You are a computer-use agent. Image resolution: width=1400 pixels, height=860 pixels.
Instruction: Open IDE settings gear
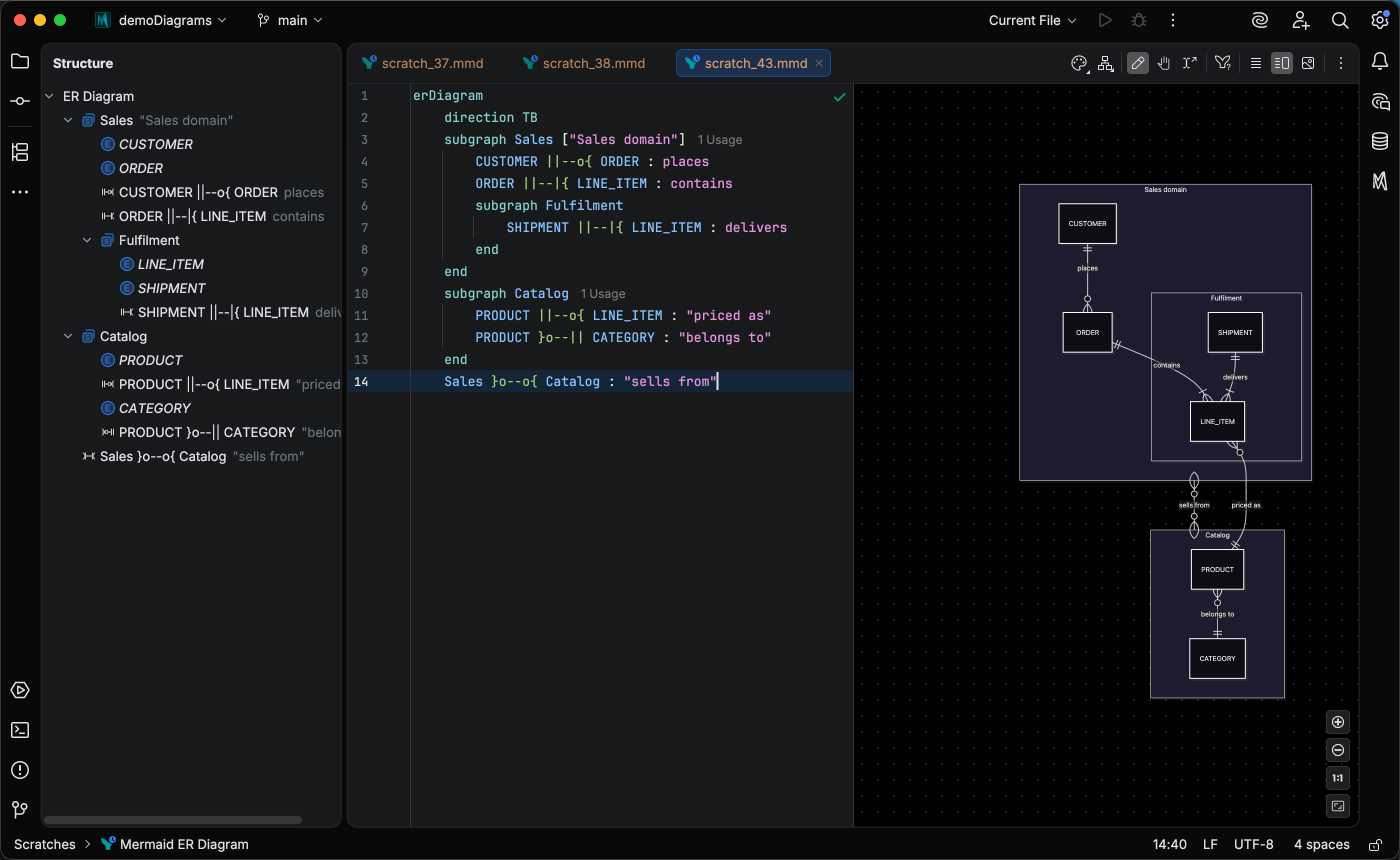1380,20
